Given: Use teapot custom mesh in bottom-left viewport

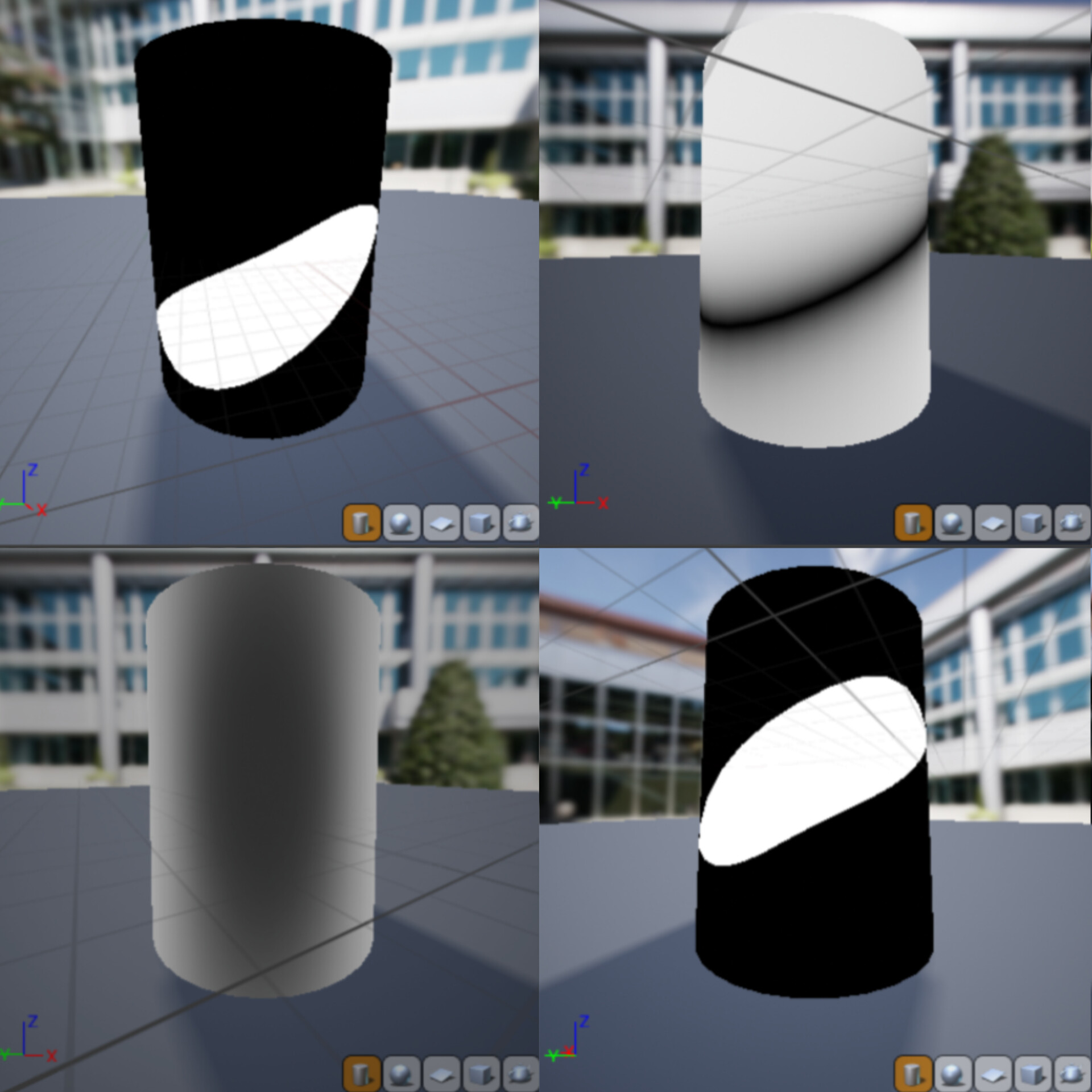Looking at the screenshot, I should (x=520, y=1074).
